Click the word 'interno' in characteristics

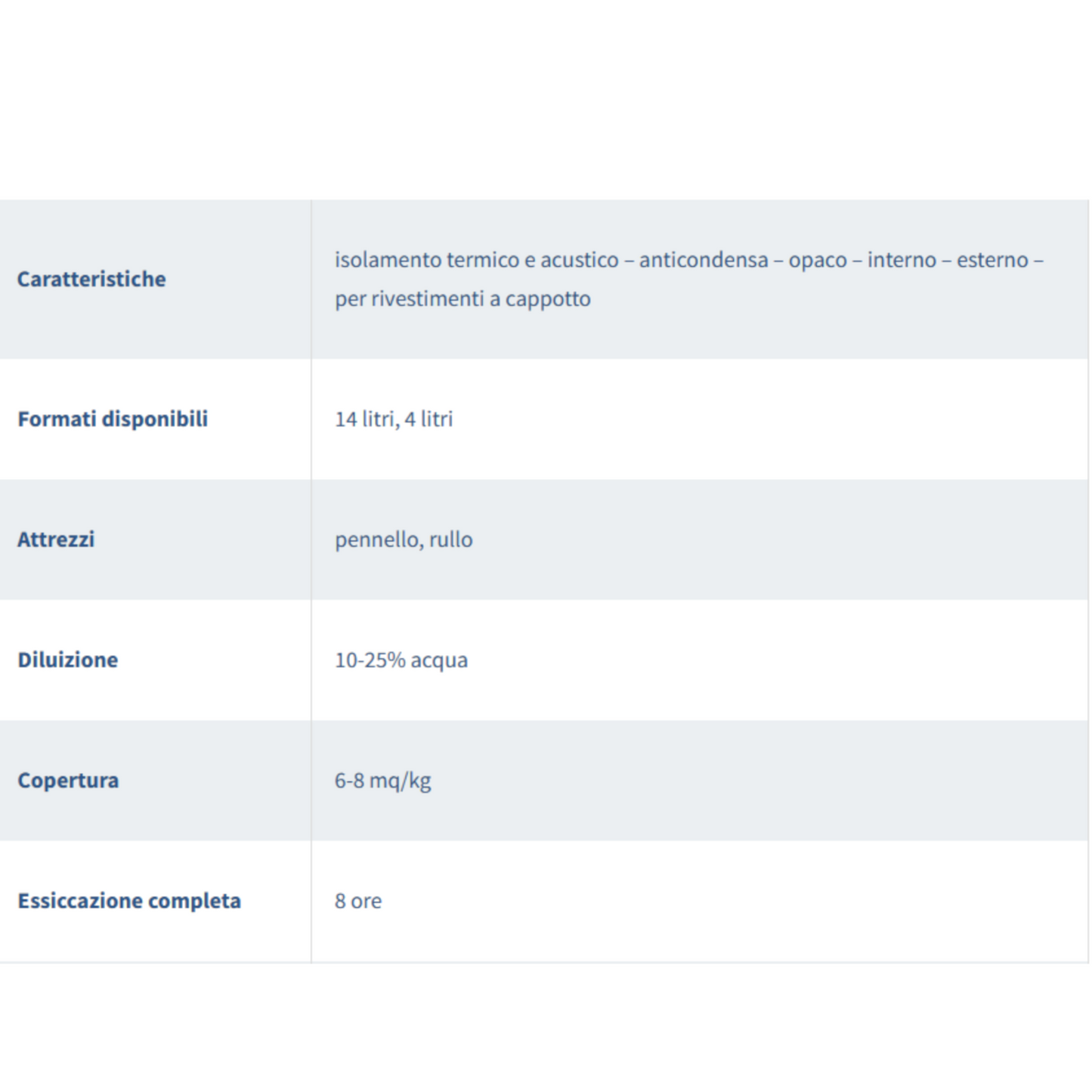pyautogui.click(x=902, y=260)
